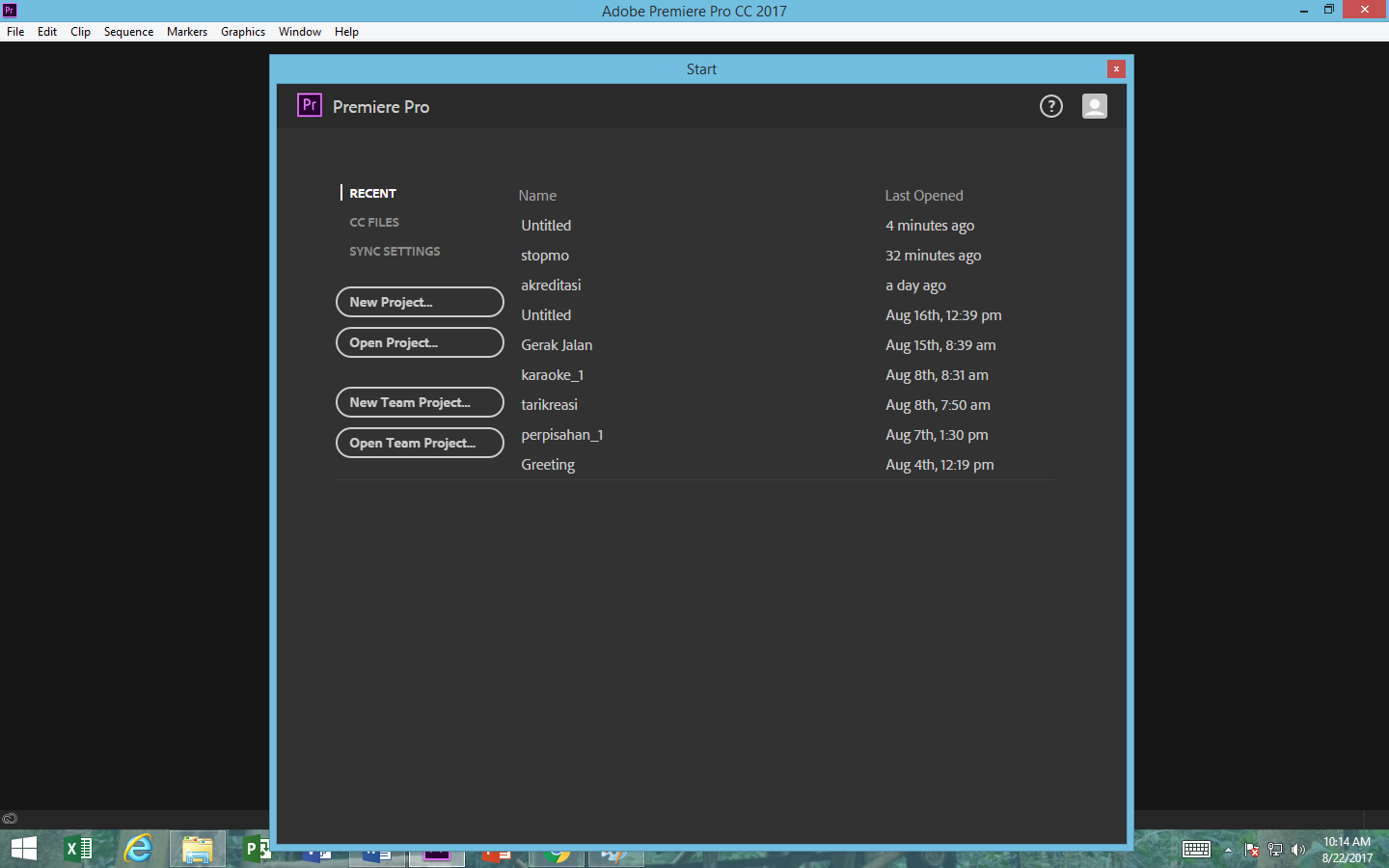Open the Windows Start button
Viewport: 1389px width, 868px height.
pyautogui.click(x=23, y=849)
